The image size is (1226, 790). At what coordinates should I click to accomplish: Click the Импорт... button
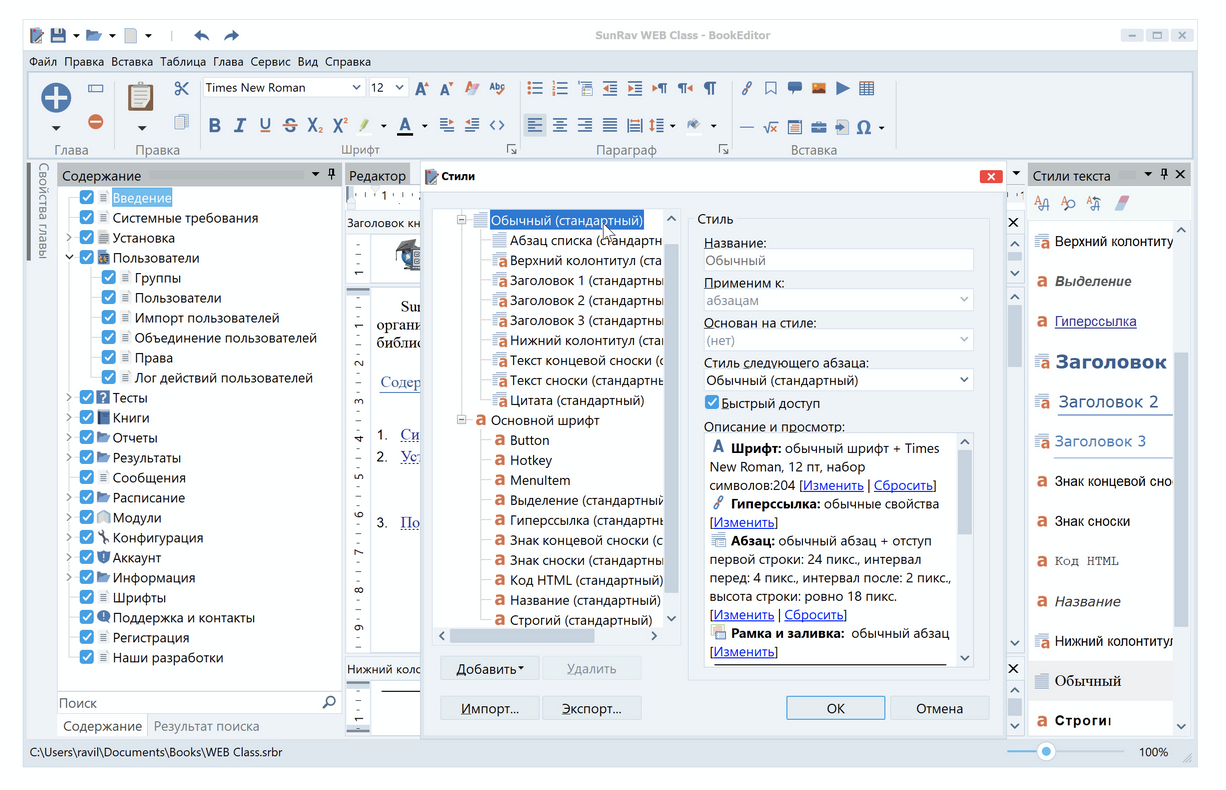[x=490, y=708]
